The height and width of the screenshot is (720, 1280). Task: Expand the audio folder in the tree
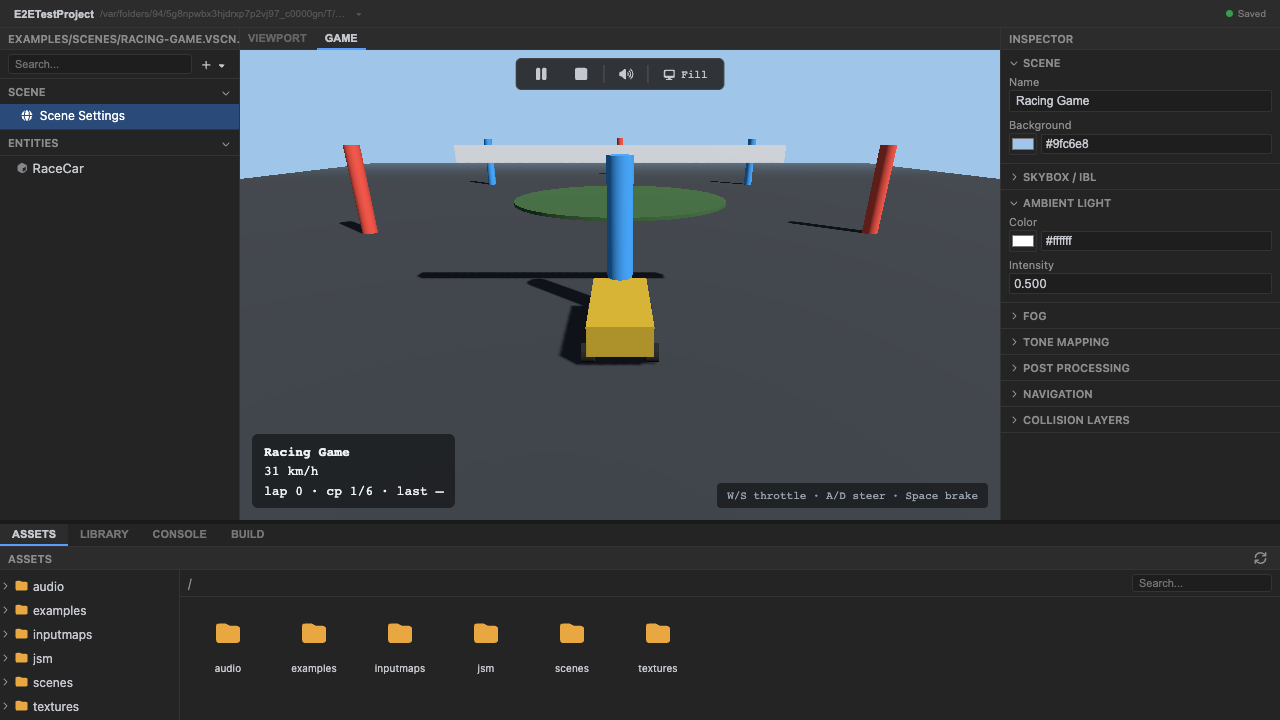pyautogui.click(x=6, y=586)
